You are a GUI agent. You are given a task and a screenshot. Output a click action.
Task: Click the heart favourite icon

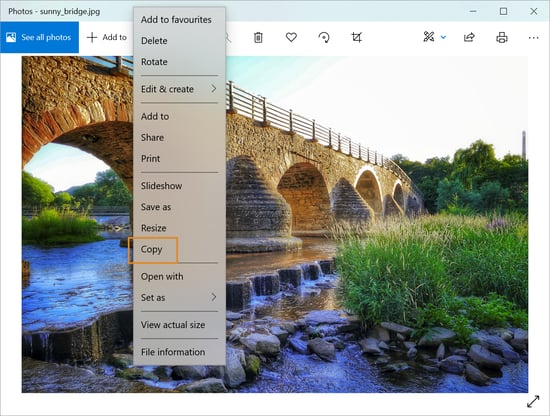pos(291,37)
